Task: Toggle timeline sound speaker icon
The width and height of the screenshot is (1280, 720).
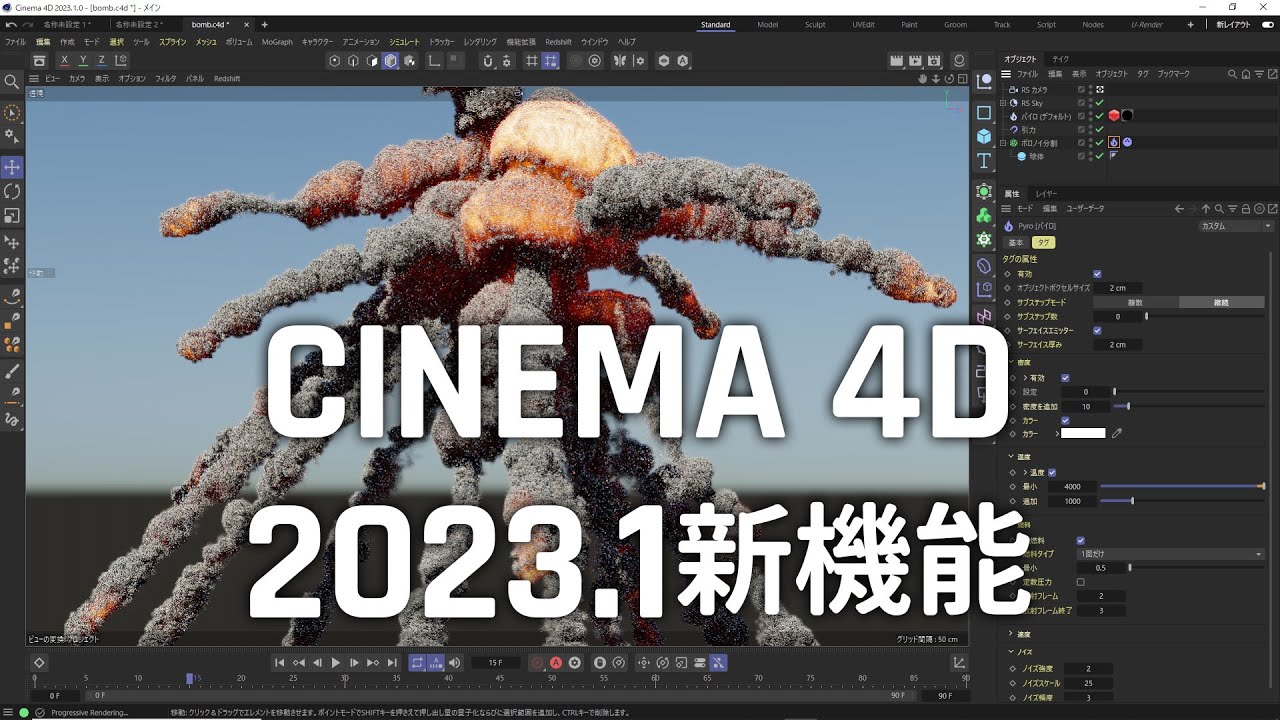Action: [455, 662]
